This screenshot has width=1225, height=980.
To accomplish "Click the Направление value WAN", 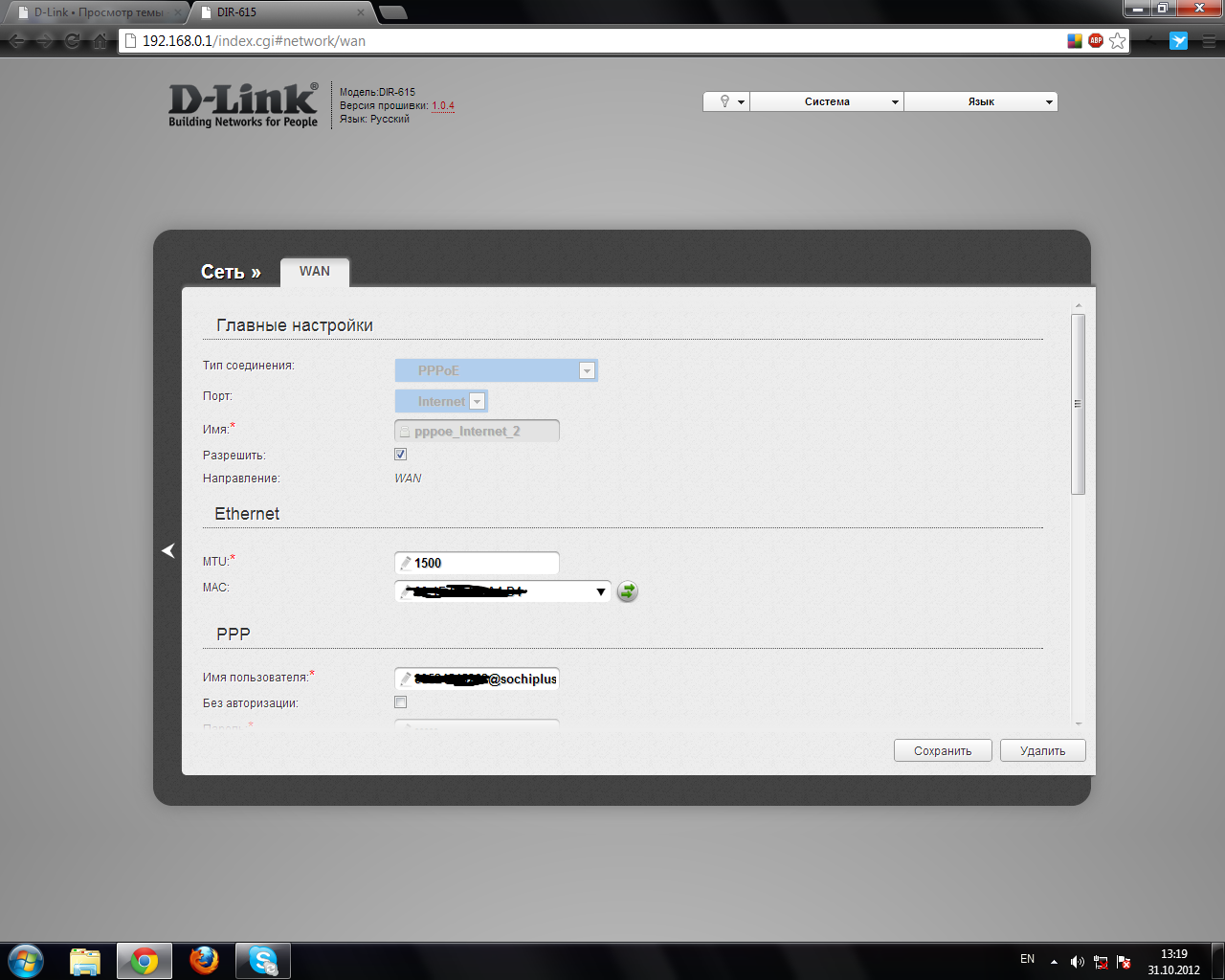I will [408, 479].
